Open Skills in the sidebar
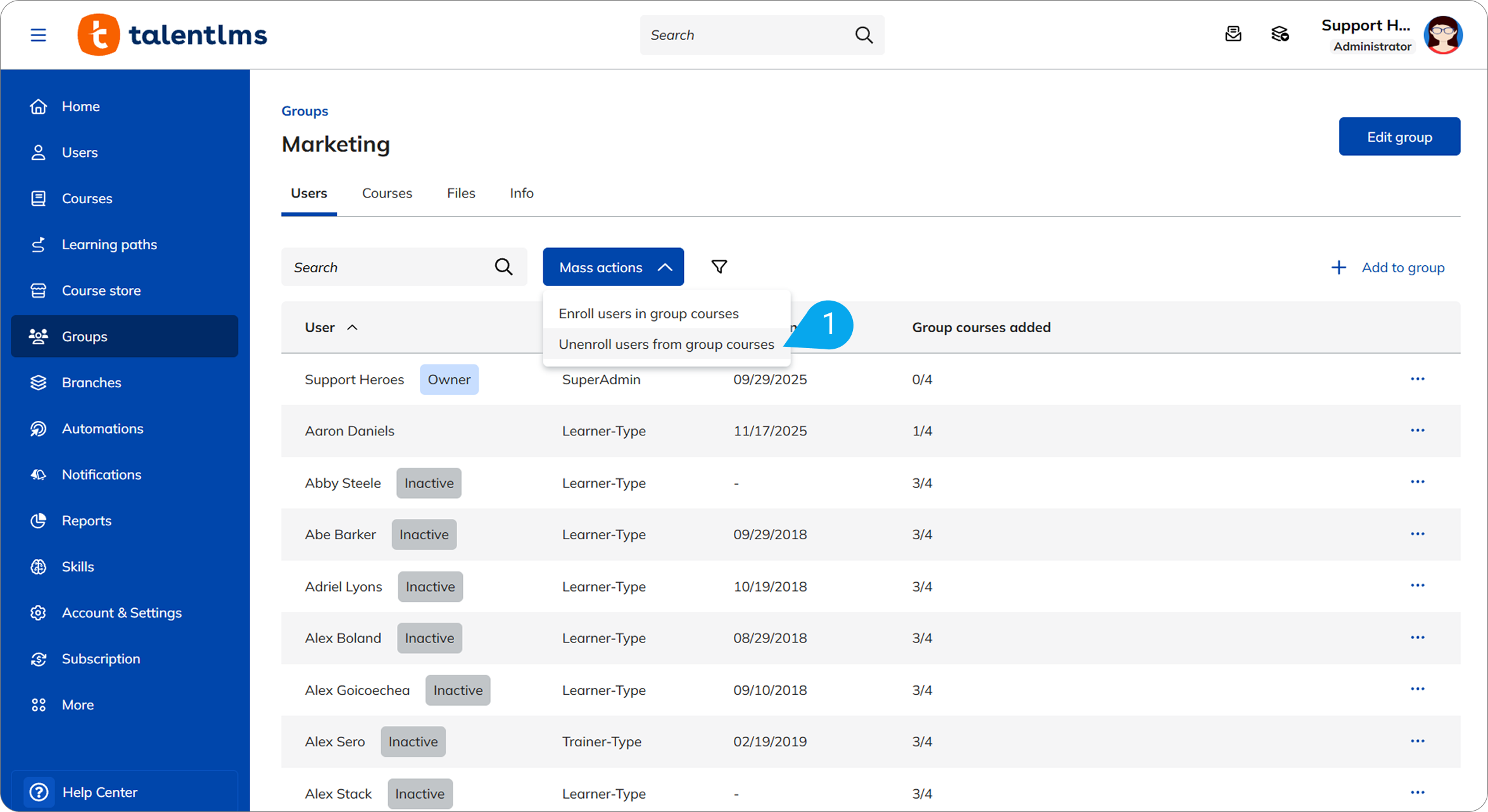Screen dimensions: 1488x812 pyautogui.click(x=77, y=566)
